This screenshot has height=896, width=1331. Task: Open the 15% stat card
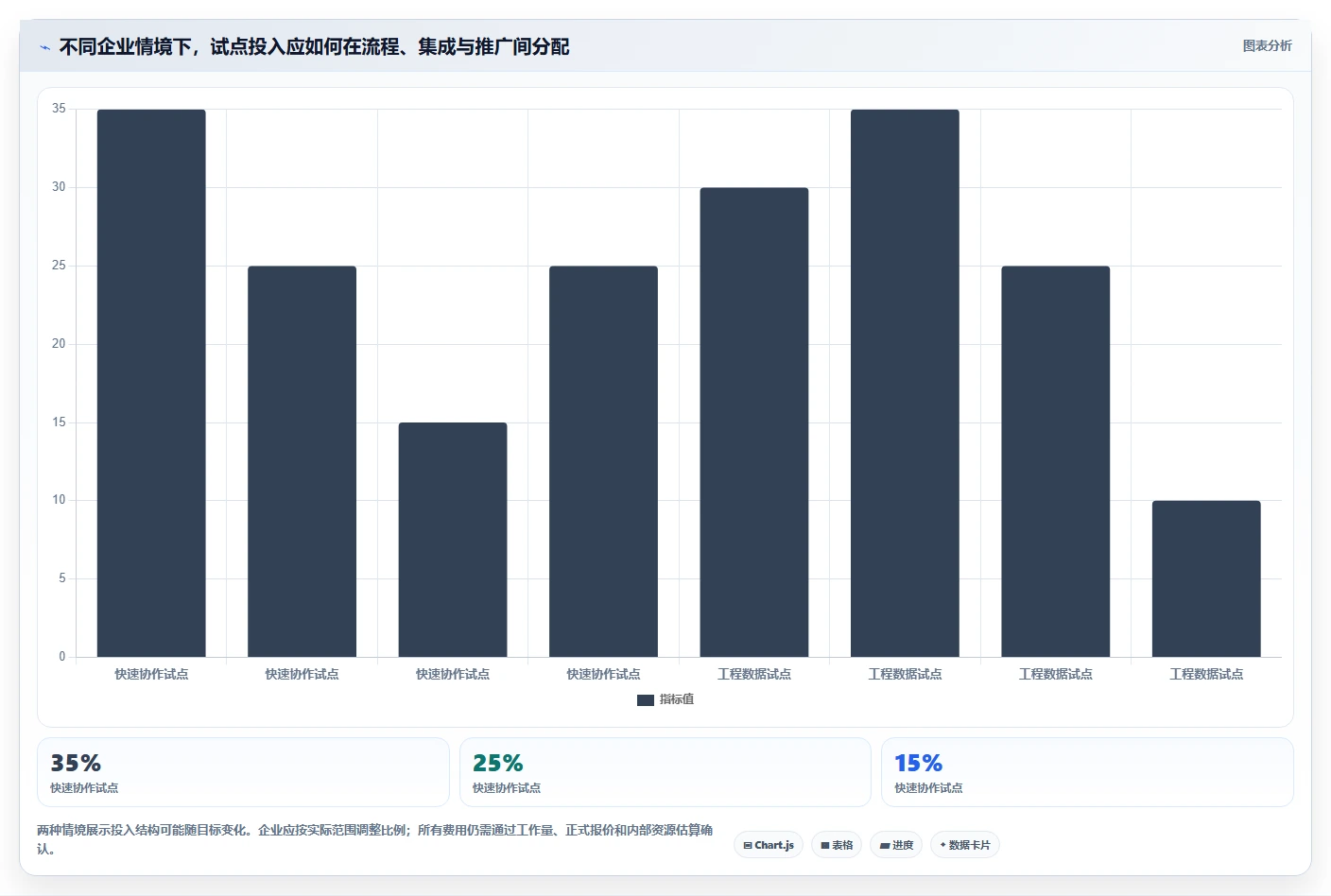(x=1087, y=772)
